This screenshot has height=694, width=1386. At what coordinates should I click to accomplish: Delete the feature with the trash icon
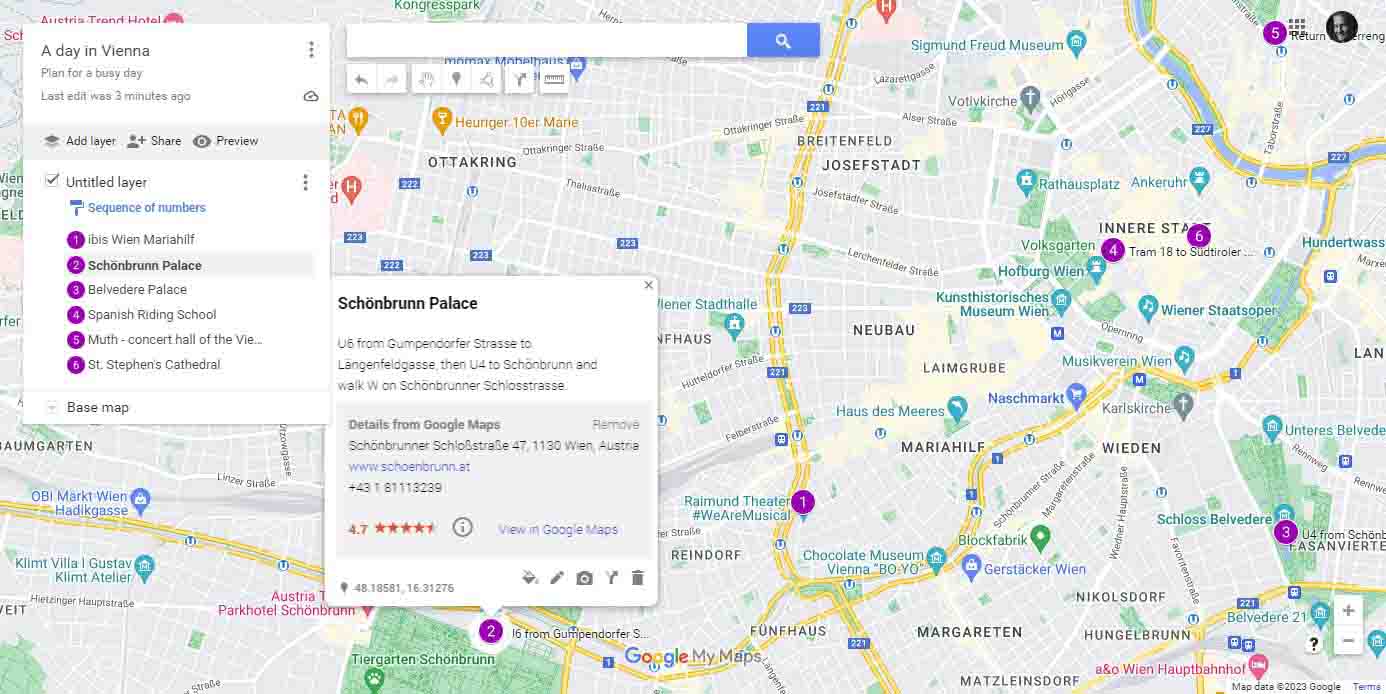tap(638, 578)
